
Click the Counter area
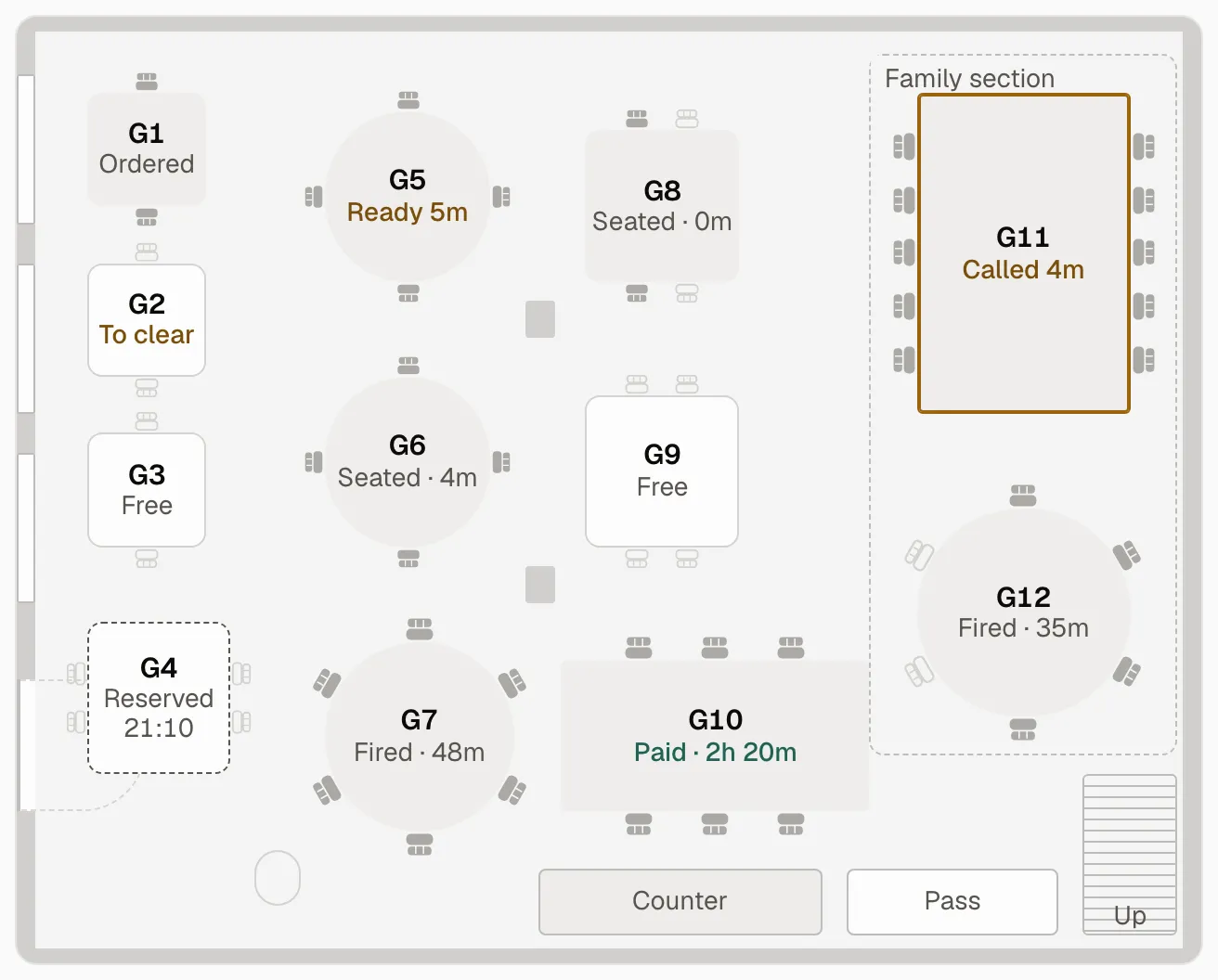pyautogui.click(x=680, y=901)
